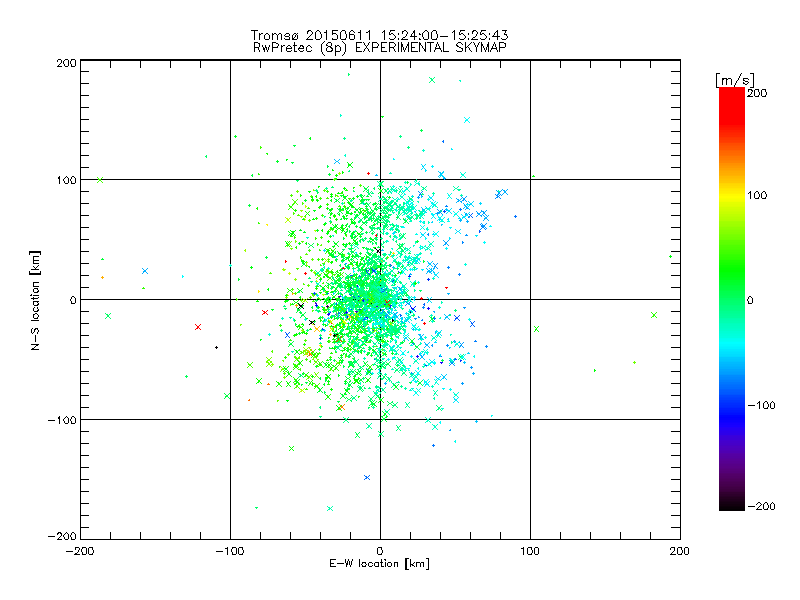Click the blue X marker near -155 km E-W, 25 km N-S
This screenshot has height=600, width=800.
(x=145, y=271)
